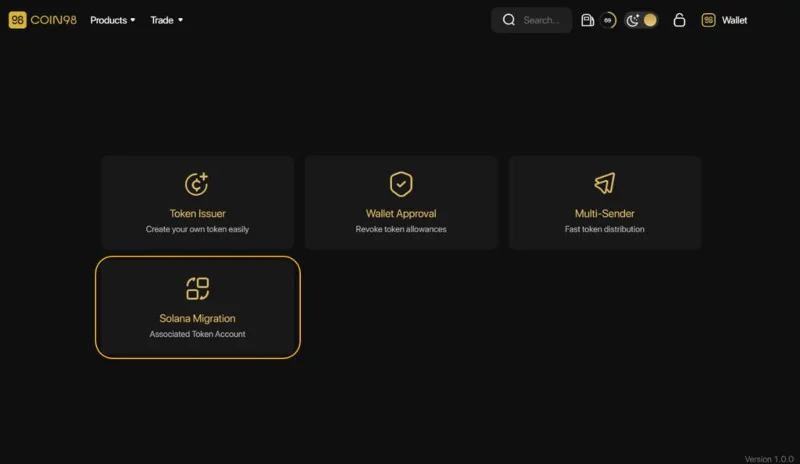
Task: Click the Wallet Approval shield icon
Action: point(401,184)
